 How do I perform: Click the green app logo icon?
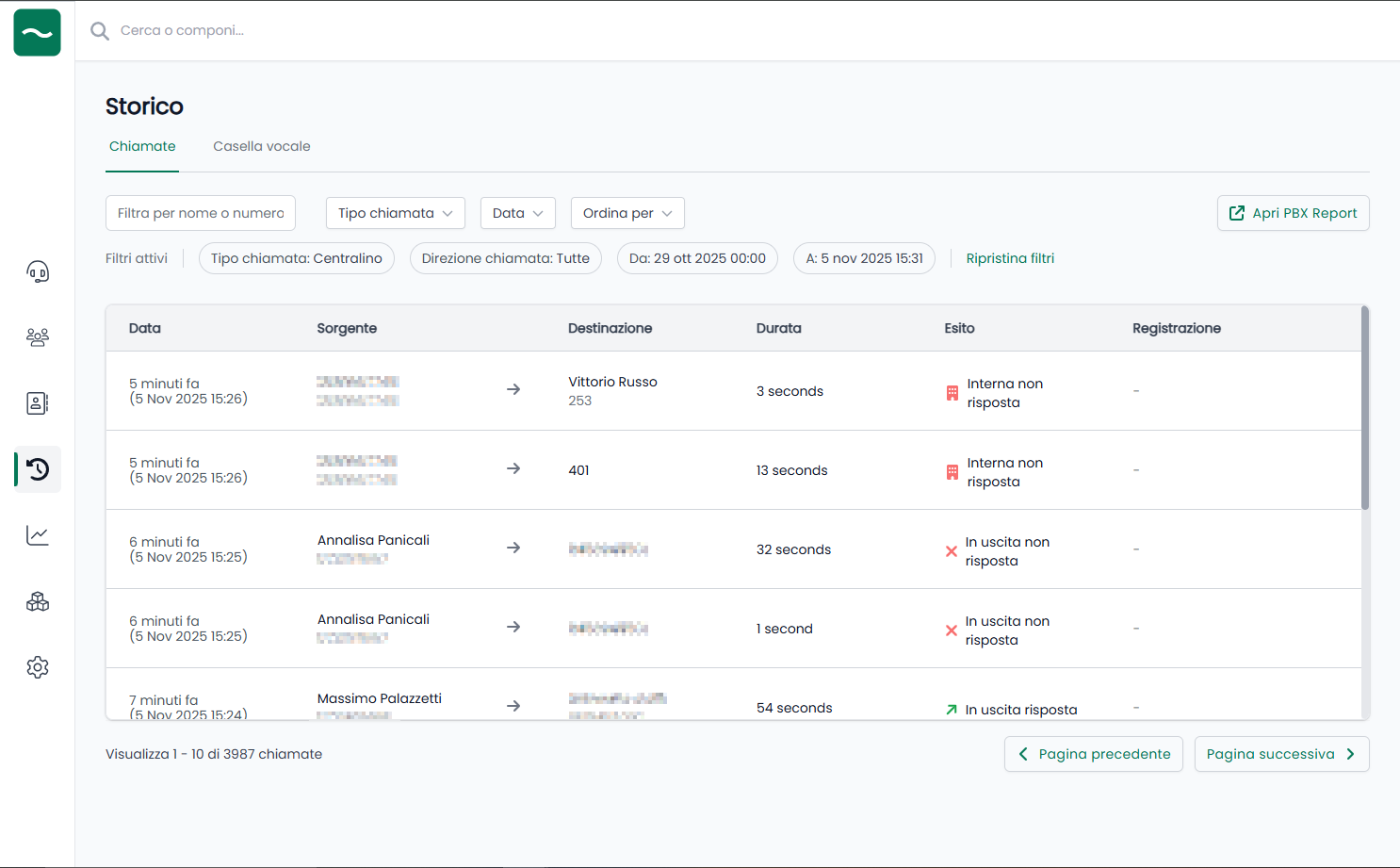coord(38,33)
